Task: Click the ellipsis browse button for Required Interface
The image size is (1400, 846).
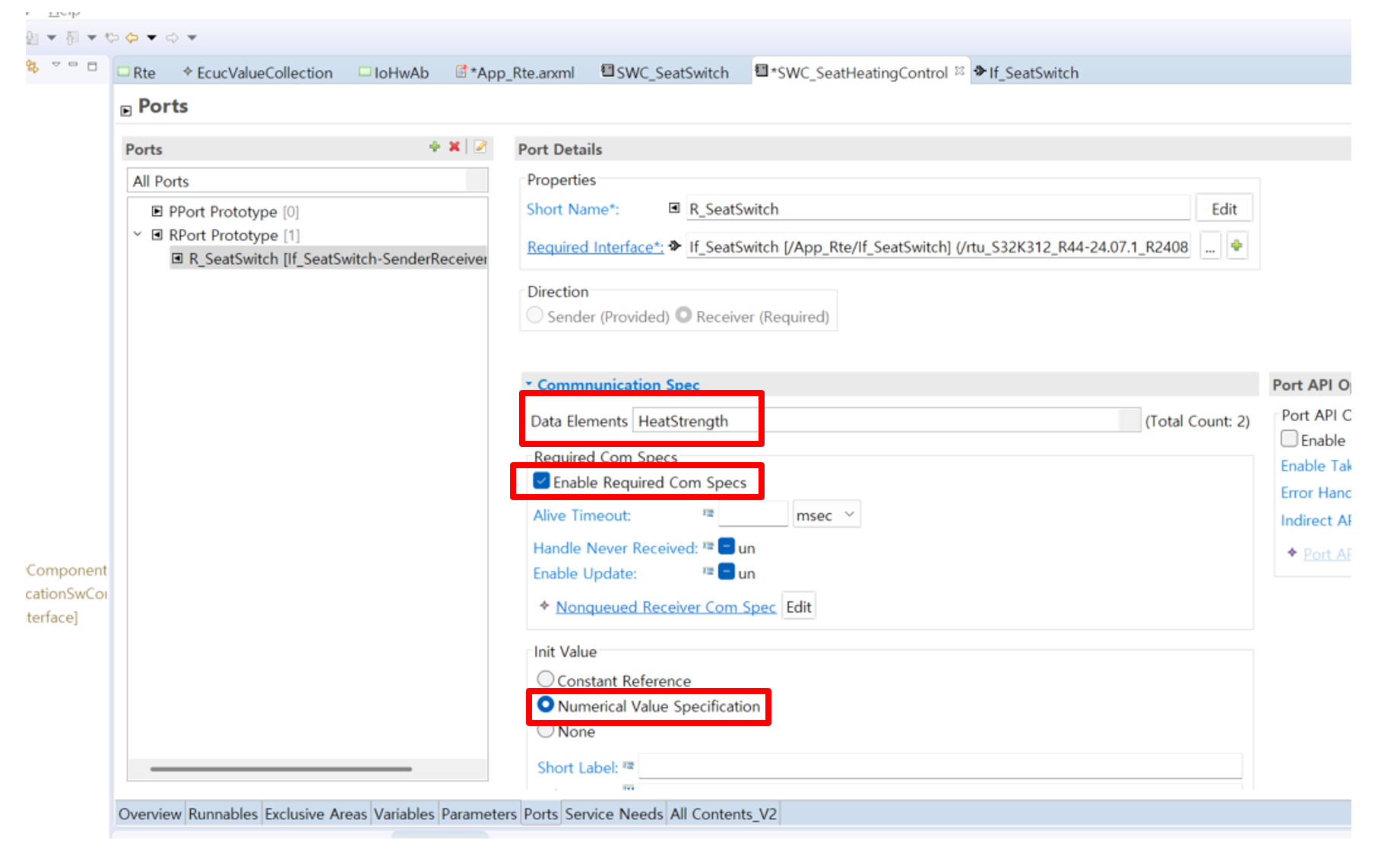Action: click(1210, 247)
